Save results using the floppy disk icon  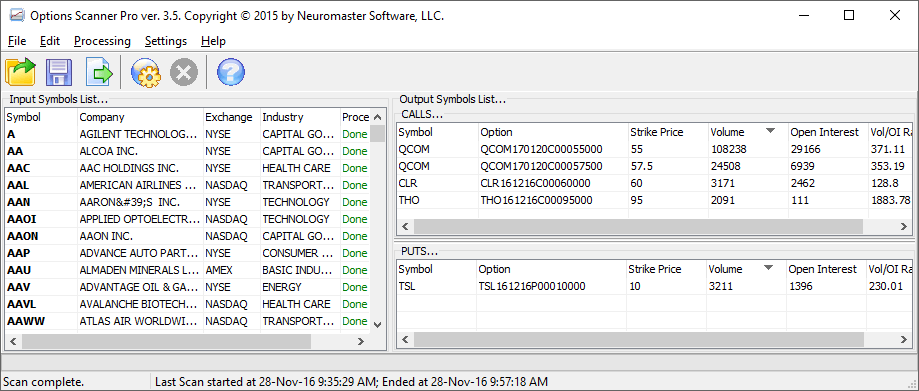point(59,73)
